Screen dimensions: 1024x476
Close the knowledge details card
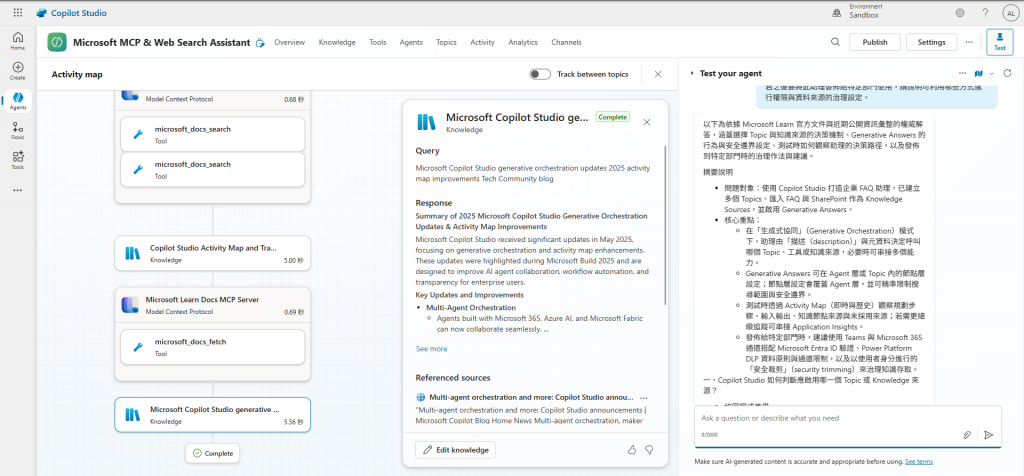647,122
